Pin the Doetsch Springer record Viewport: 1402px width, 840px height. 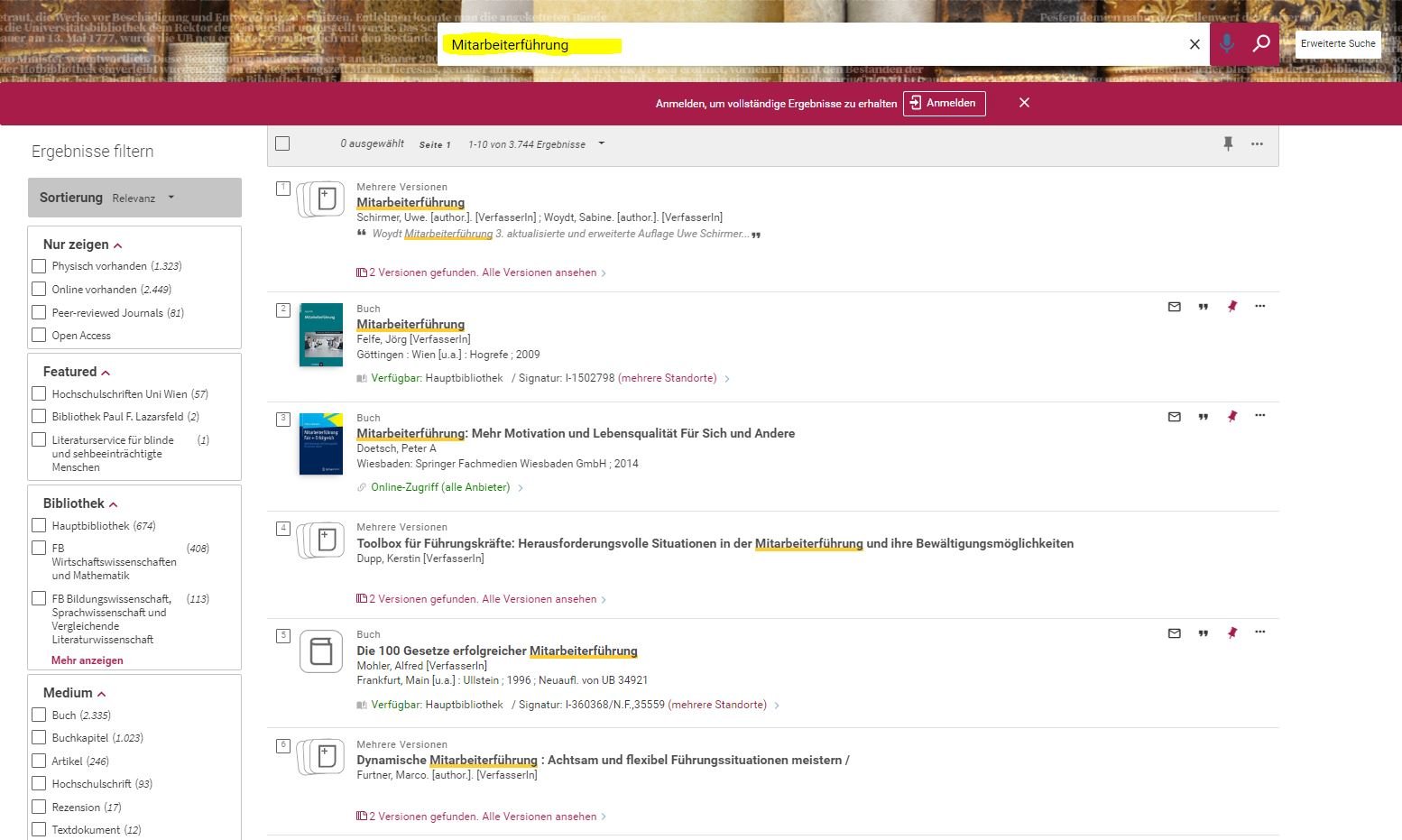[1231, 417]
